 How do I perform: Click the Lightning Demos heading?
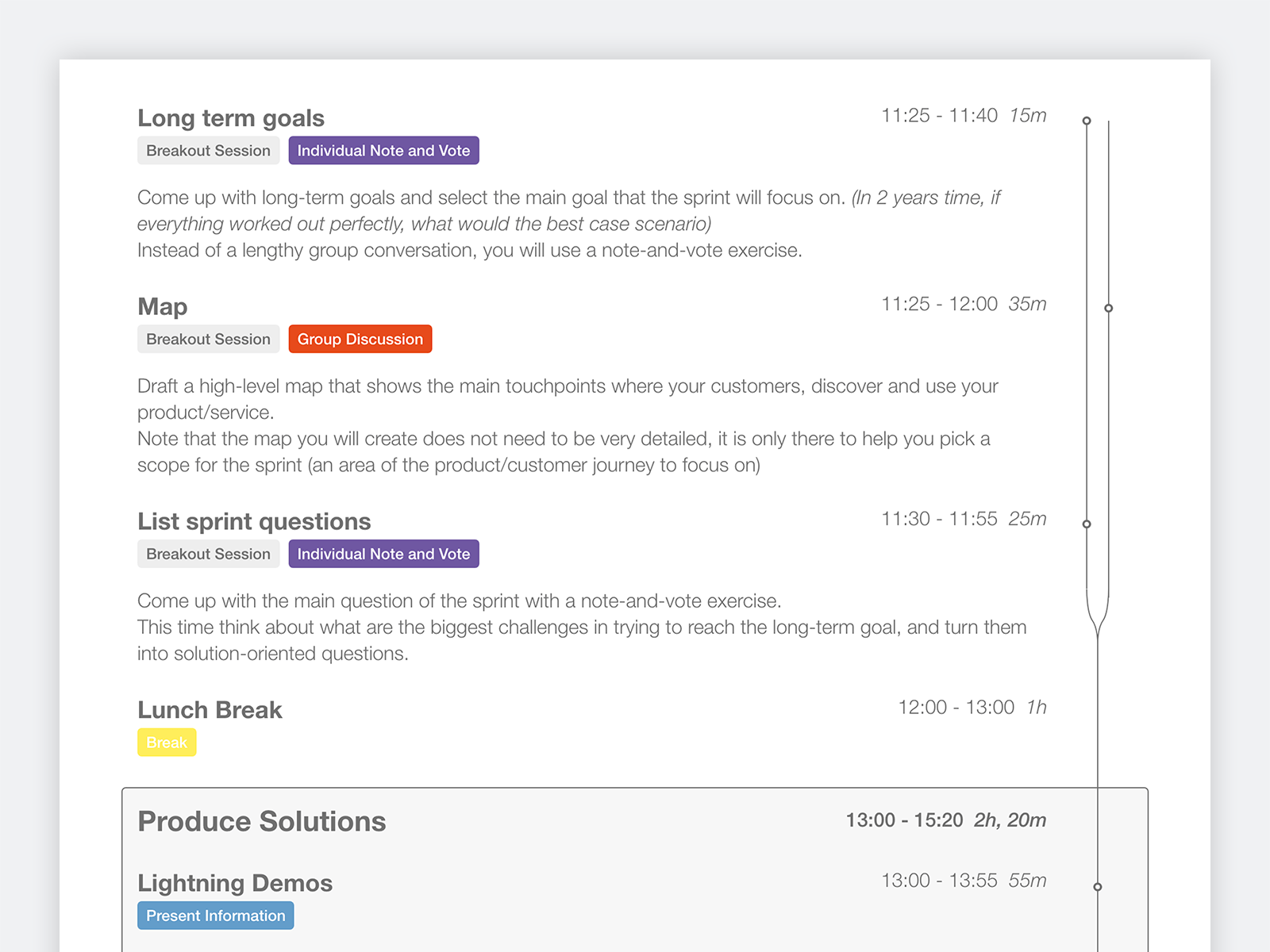[x=235, y=883]
